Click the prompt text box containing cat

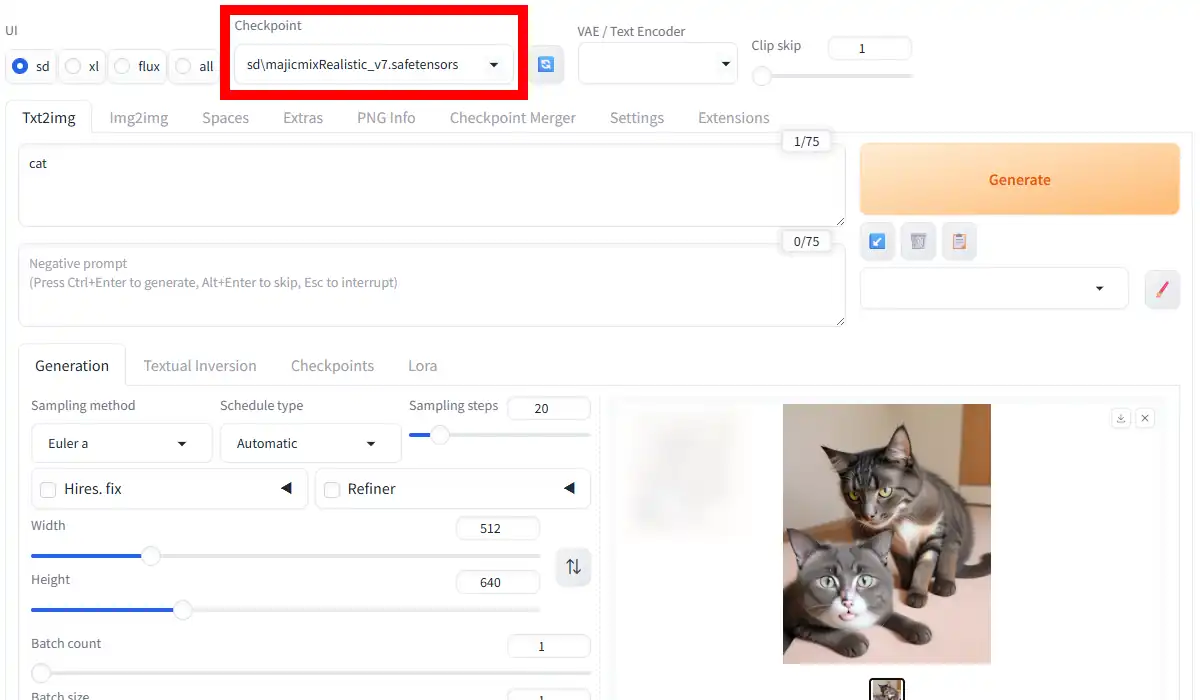pyautogui.click(x=432, y=186)
